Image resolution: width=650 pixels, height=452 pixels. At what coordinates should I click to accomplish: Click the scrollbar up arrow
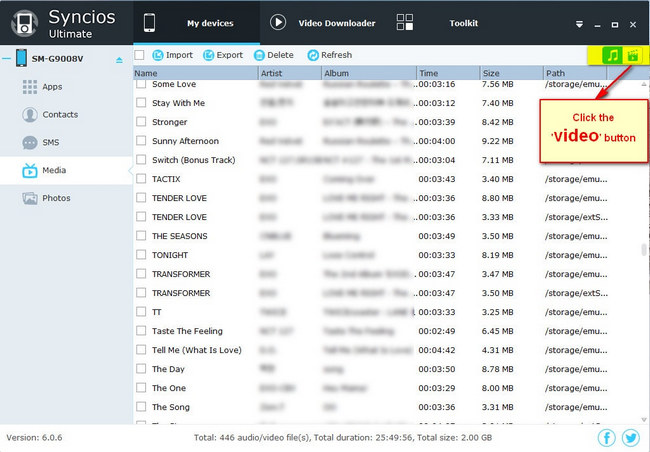644,84
